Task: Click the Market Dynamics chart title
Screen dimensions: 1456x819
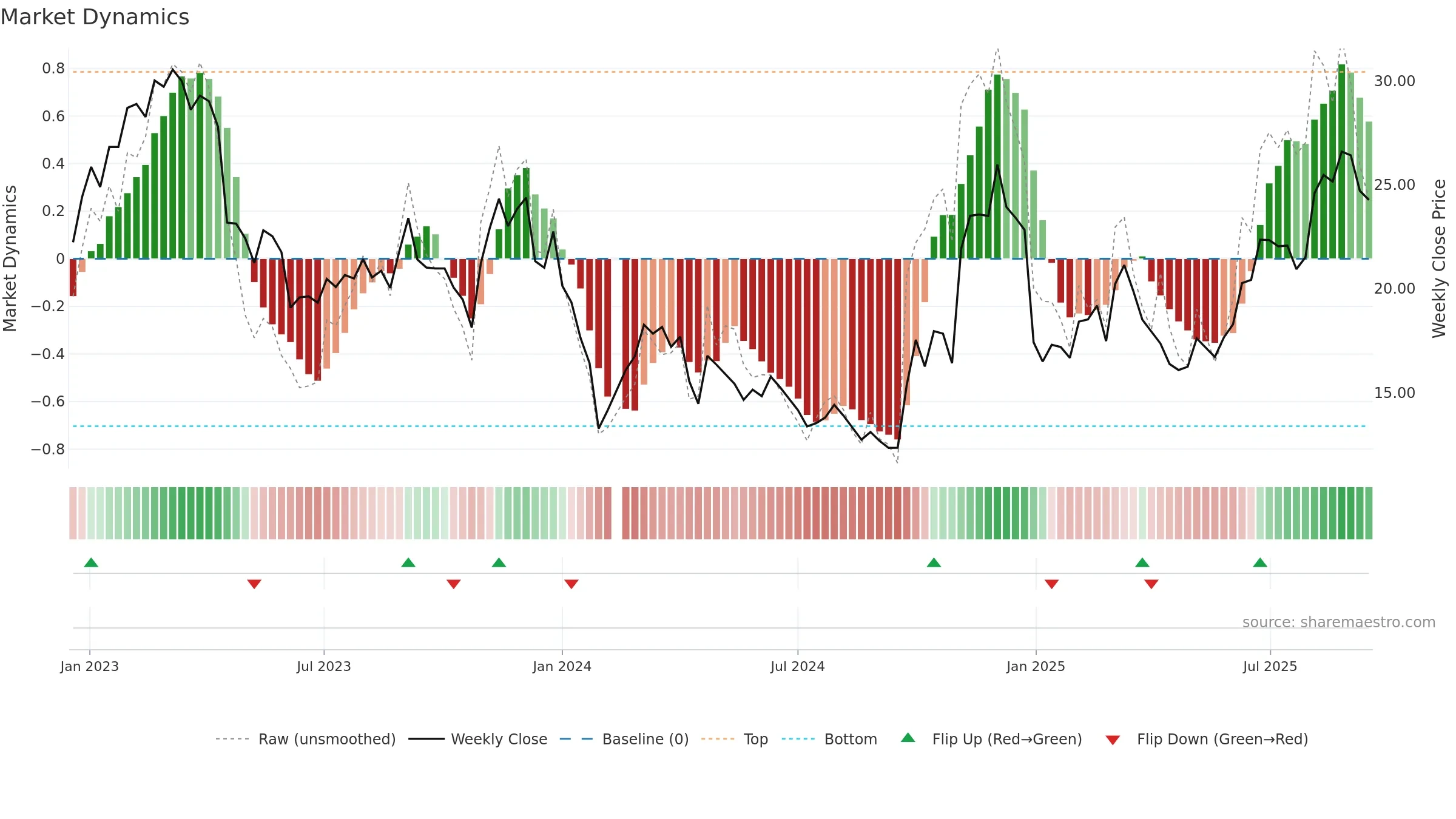Action: click(95, 17)
